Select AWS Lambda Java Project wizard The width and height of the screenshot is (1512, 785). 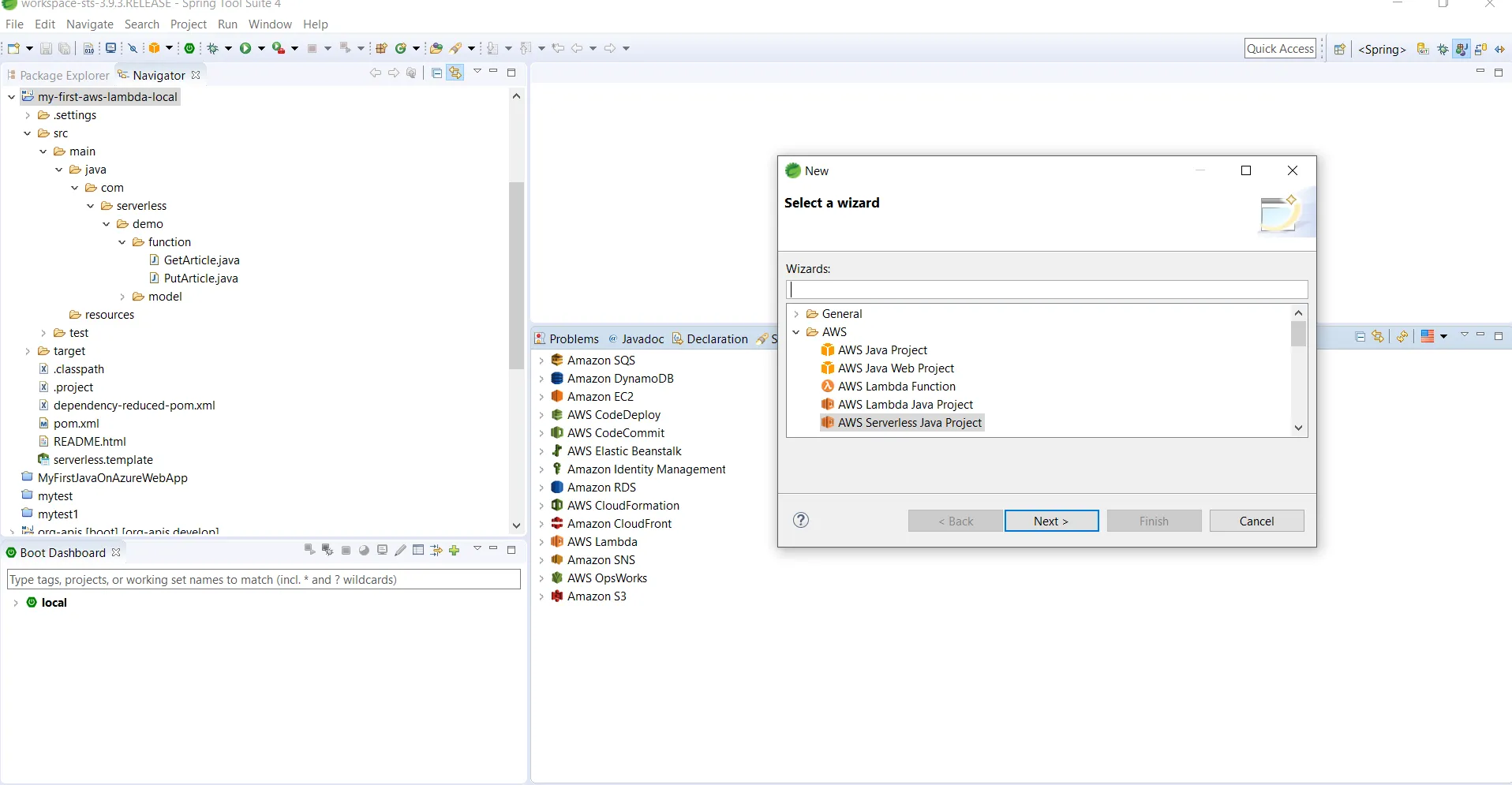click(x=897, y=405)
